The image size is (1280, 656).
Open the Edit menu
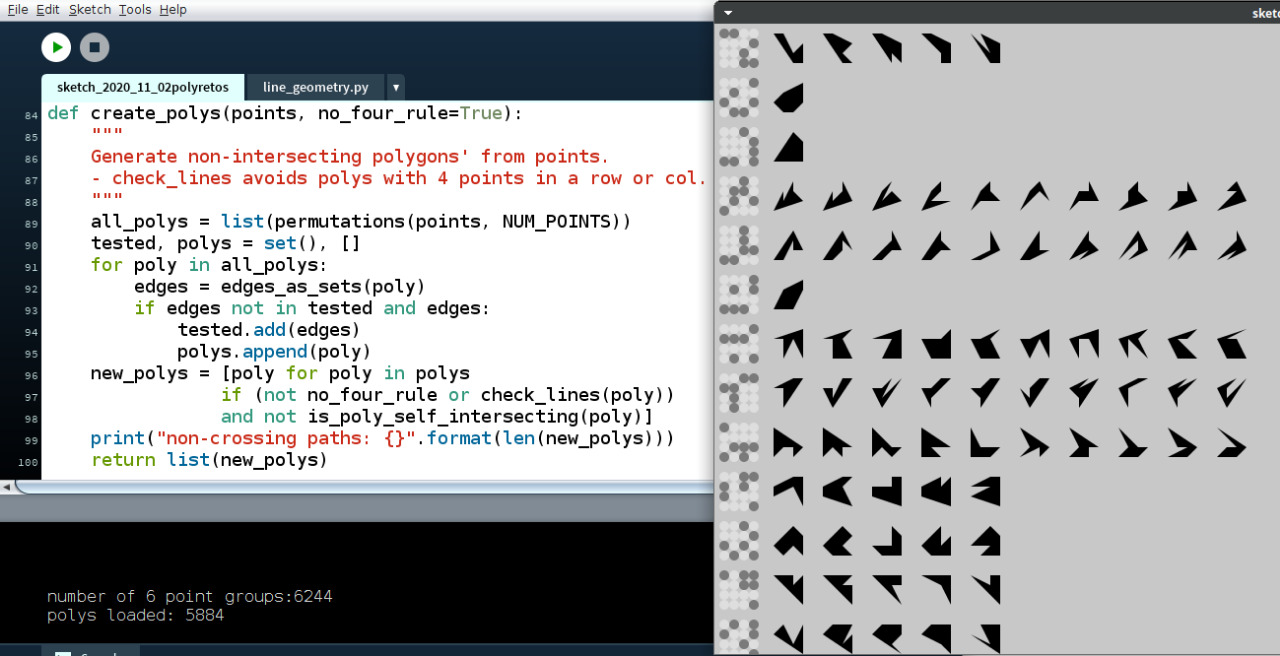[x=48, y=9]
